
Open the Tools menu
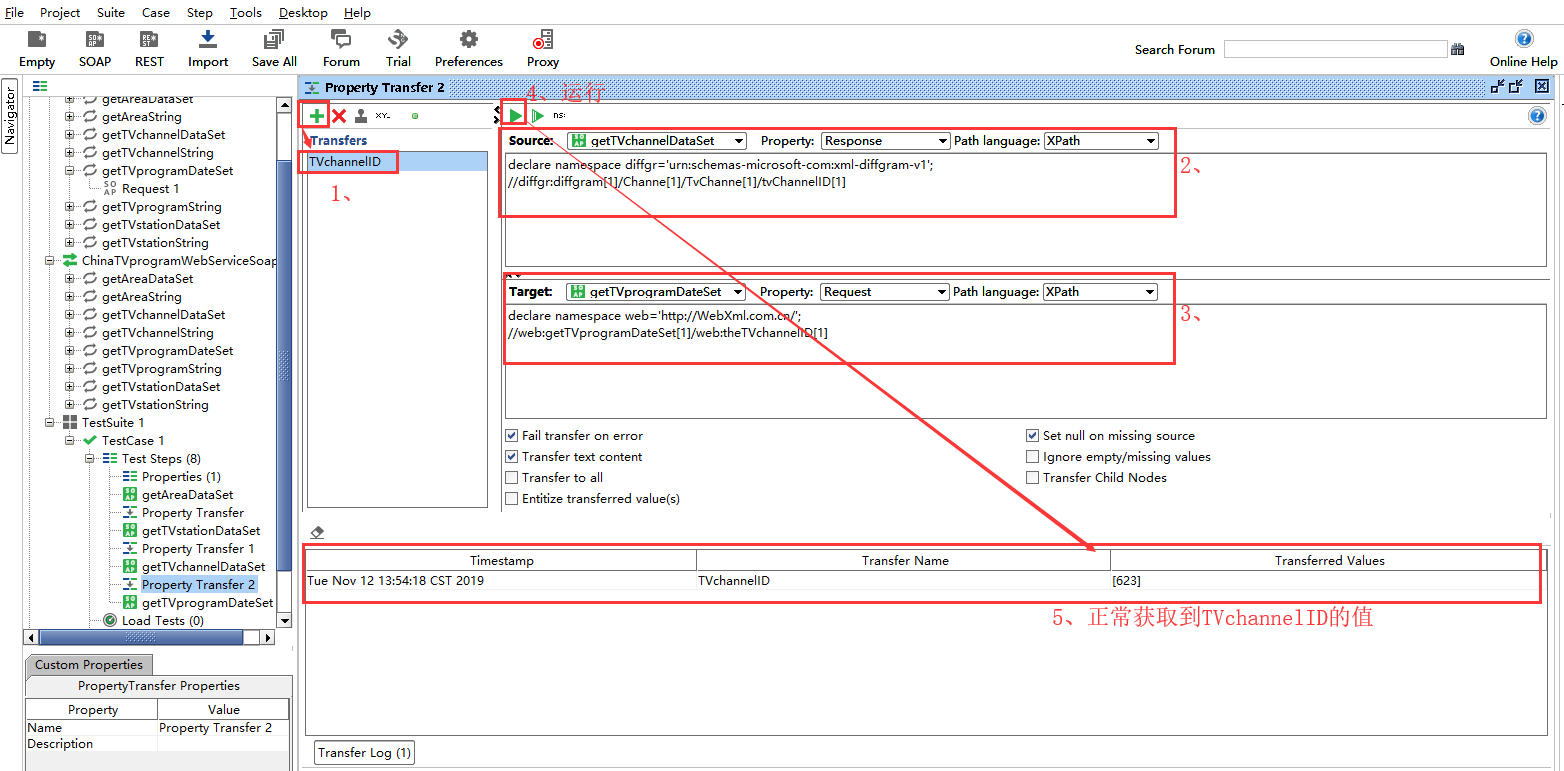point(245,13)
